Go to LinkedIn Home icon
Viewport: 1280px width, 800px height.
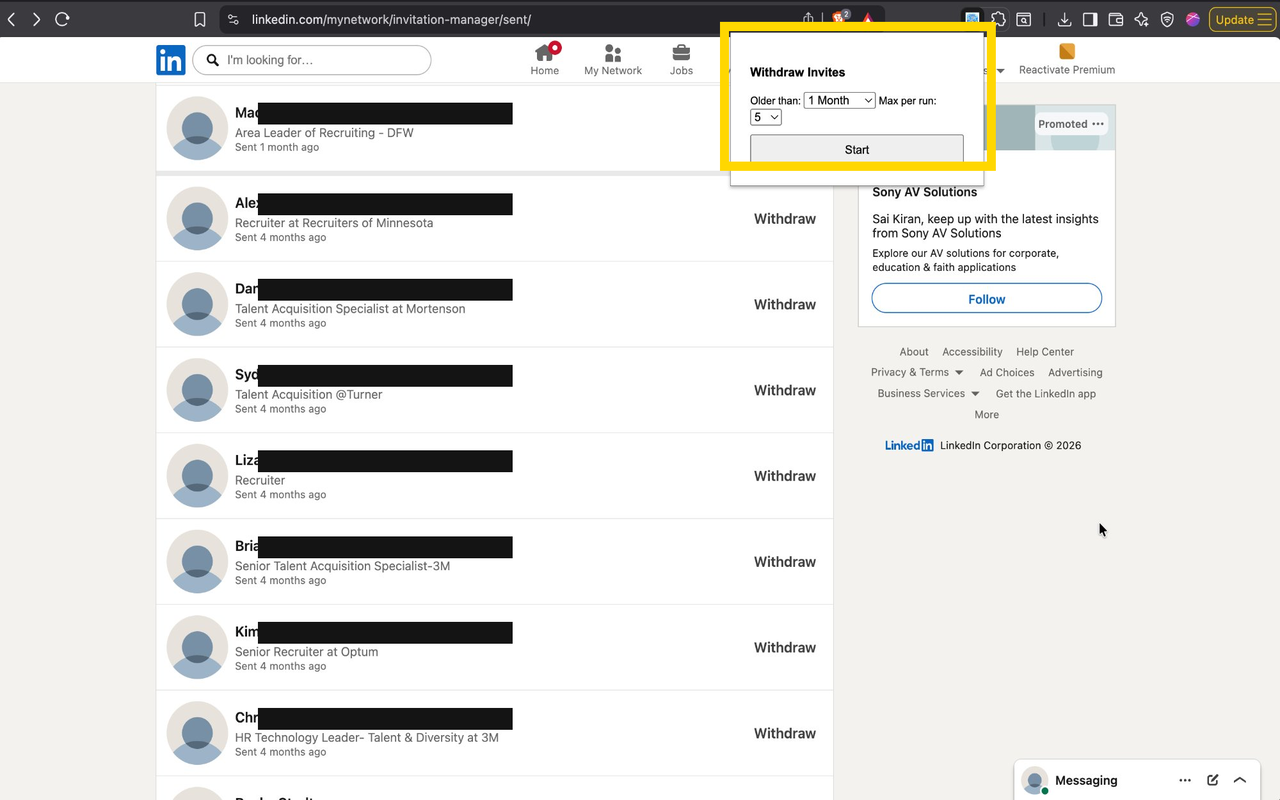[x=545, y=60]
